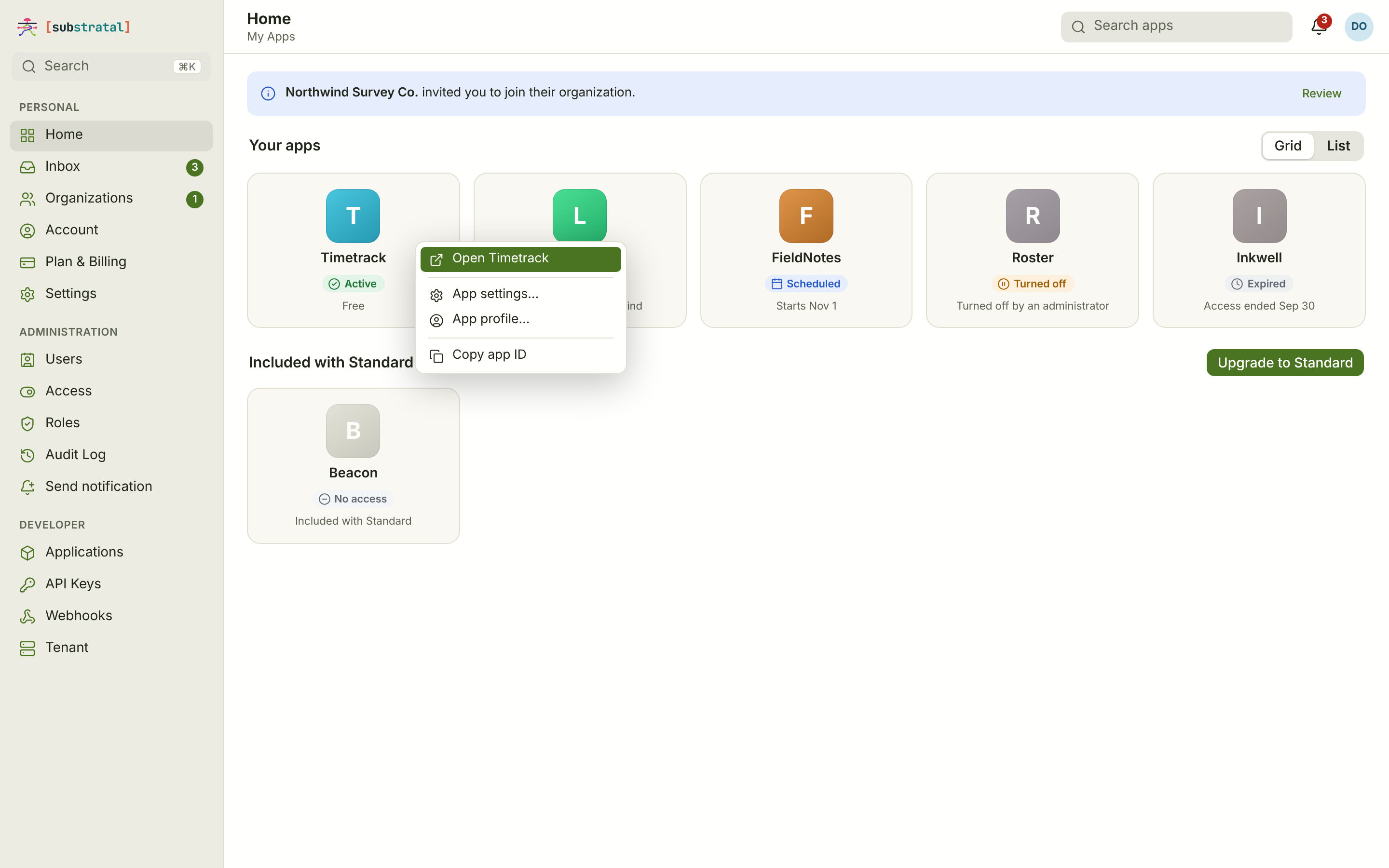Viewport: 1389px width, 868px height.
Task: Choose App settings... menu entry
Action: [520, 294]
